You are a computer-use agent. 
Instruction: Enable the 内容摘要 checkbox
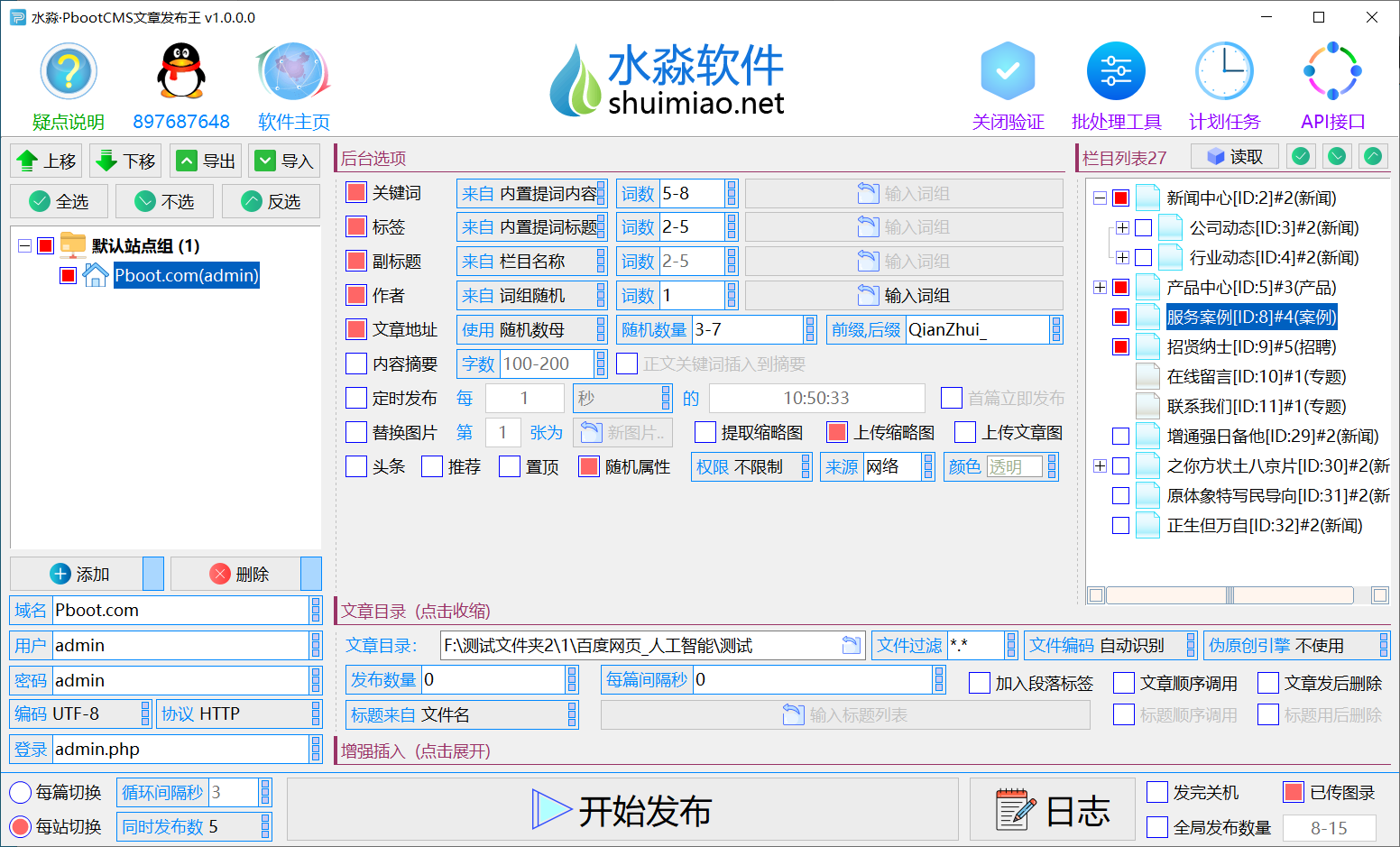coord(356,364)
